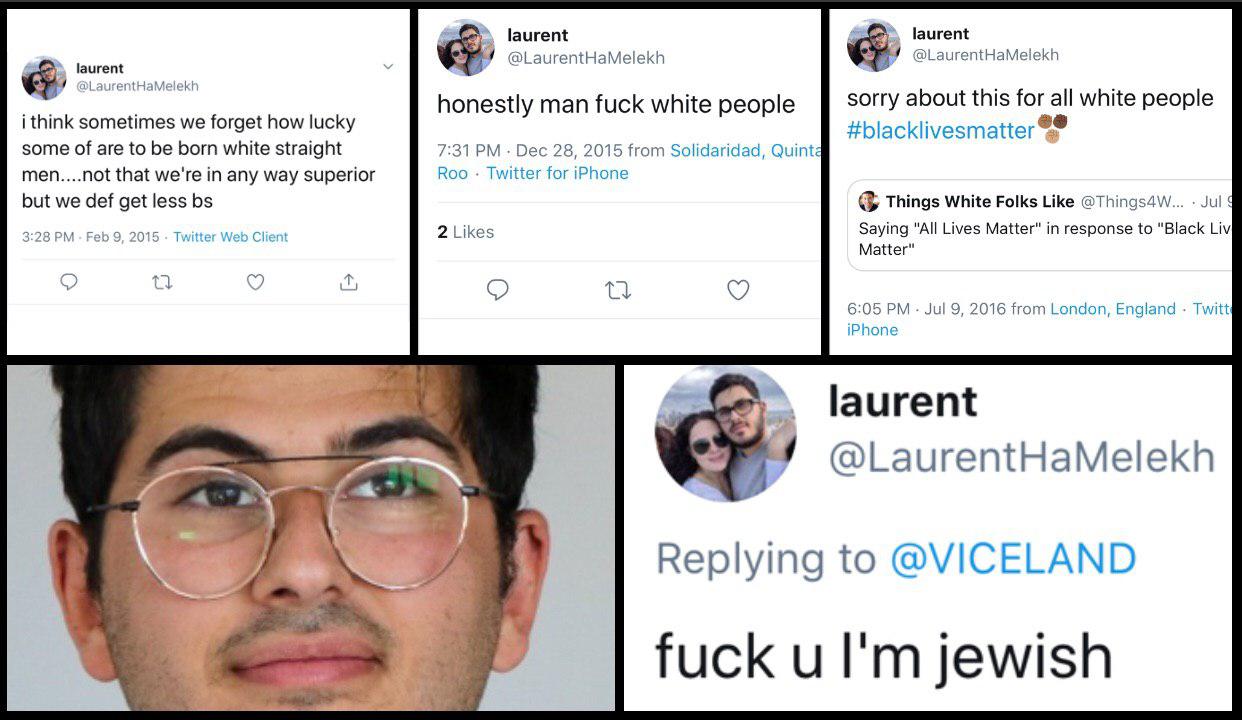Image resolution: width=1242 pixels, height=720 pixels.
Task: Click reply icon on 2015 Web Client tweet
Action: [x=69, y=283]
